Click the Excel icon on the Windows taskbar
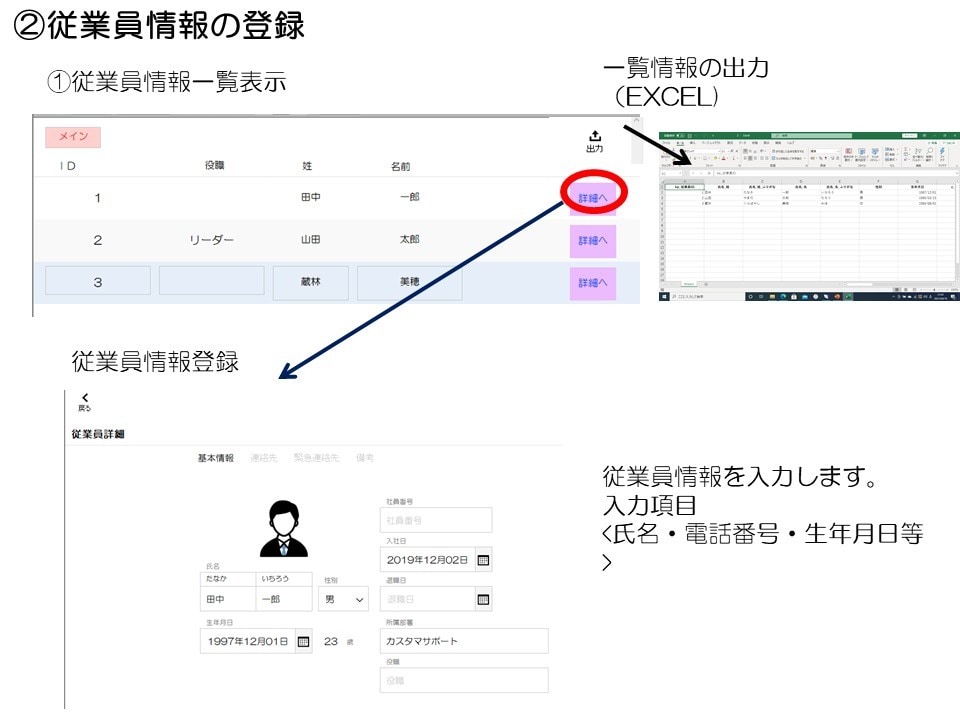Image resolution: width=960 pixels, height=720 pixels. [848, 296]
